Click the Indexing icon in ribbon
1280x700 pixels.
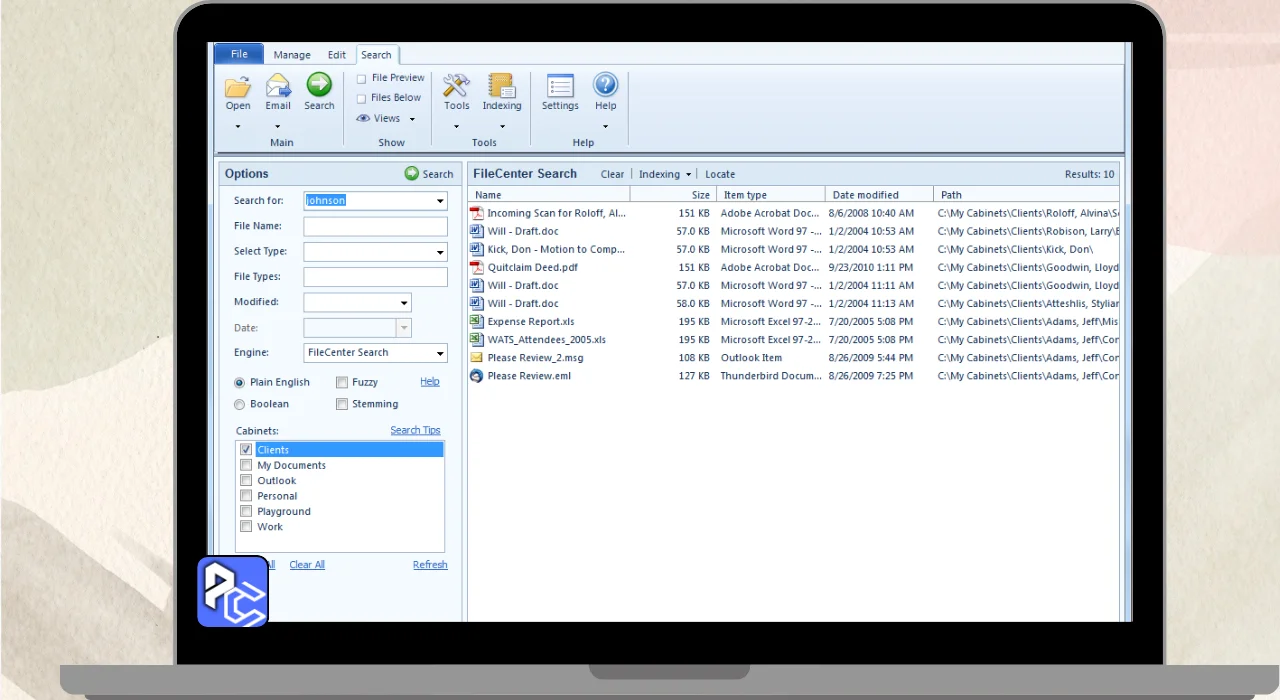click(501, 87)
